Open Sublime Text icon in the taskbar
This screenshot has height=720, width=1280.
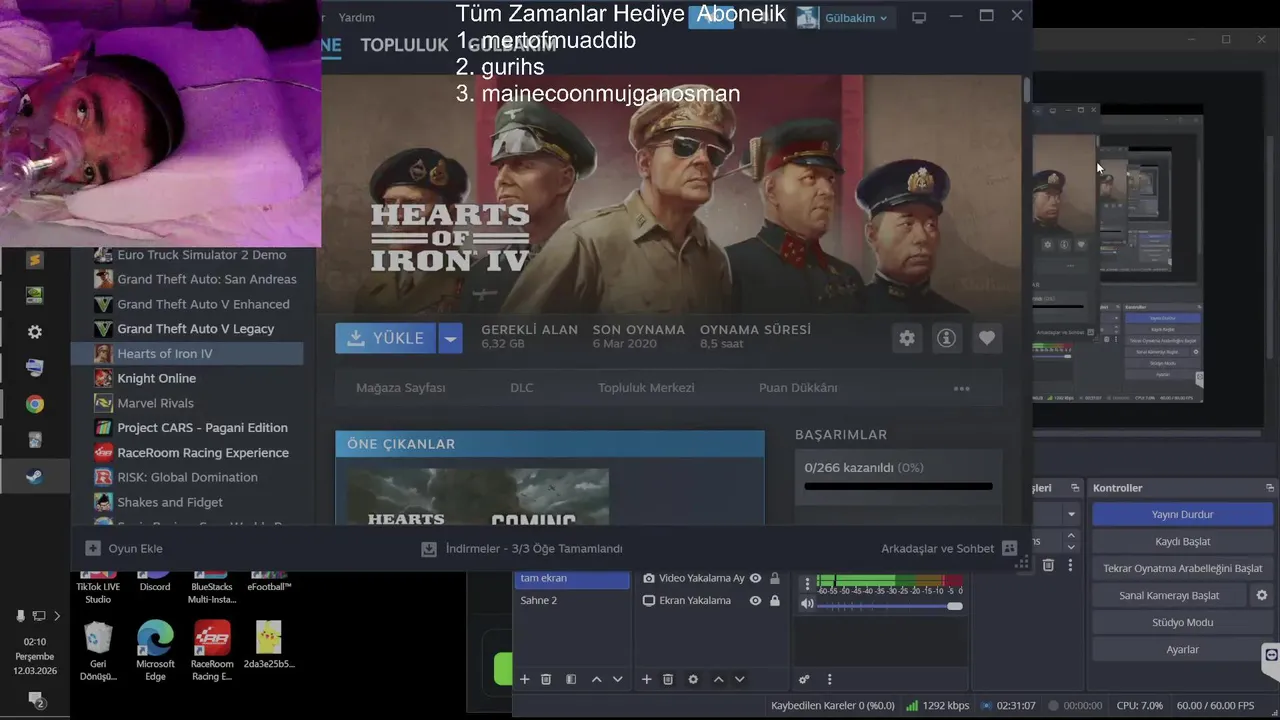(x=35, y=260)
